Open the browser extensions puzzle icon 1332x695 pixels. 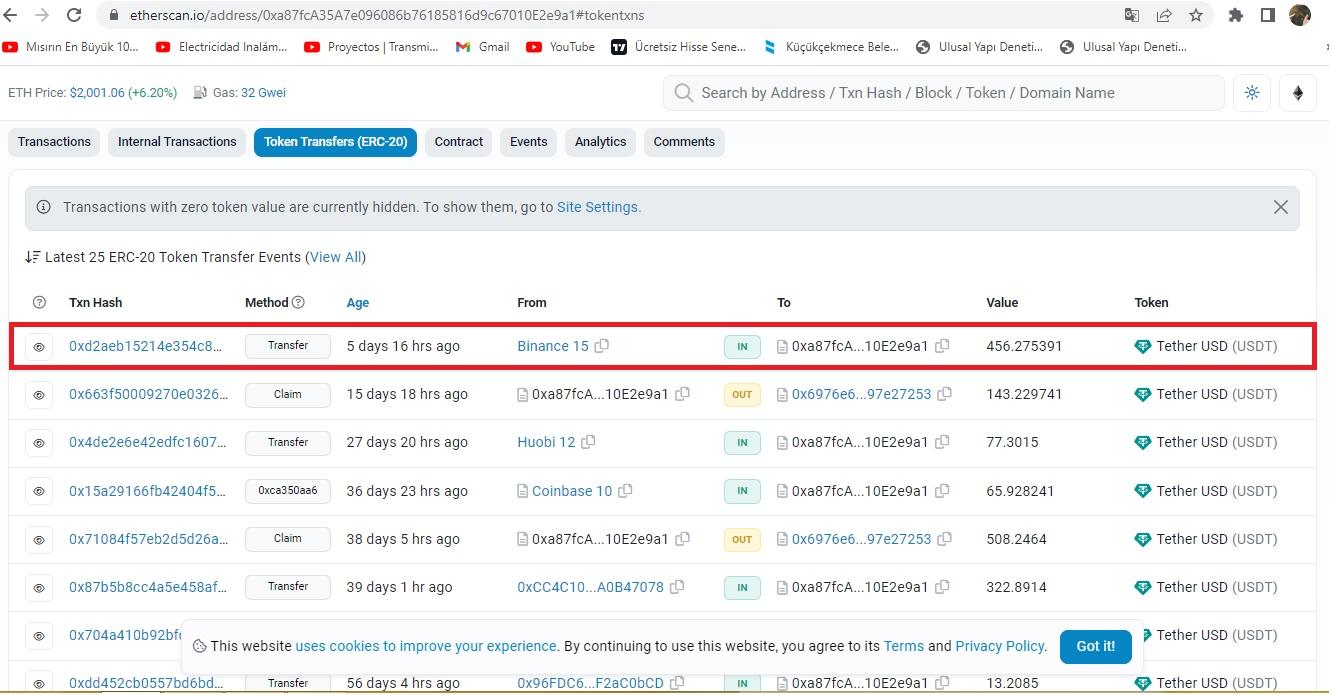[x=1236, y=15]
